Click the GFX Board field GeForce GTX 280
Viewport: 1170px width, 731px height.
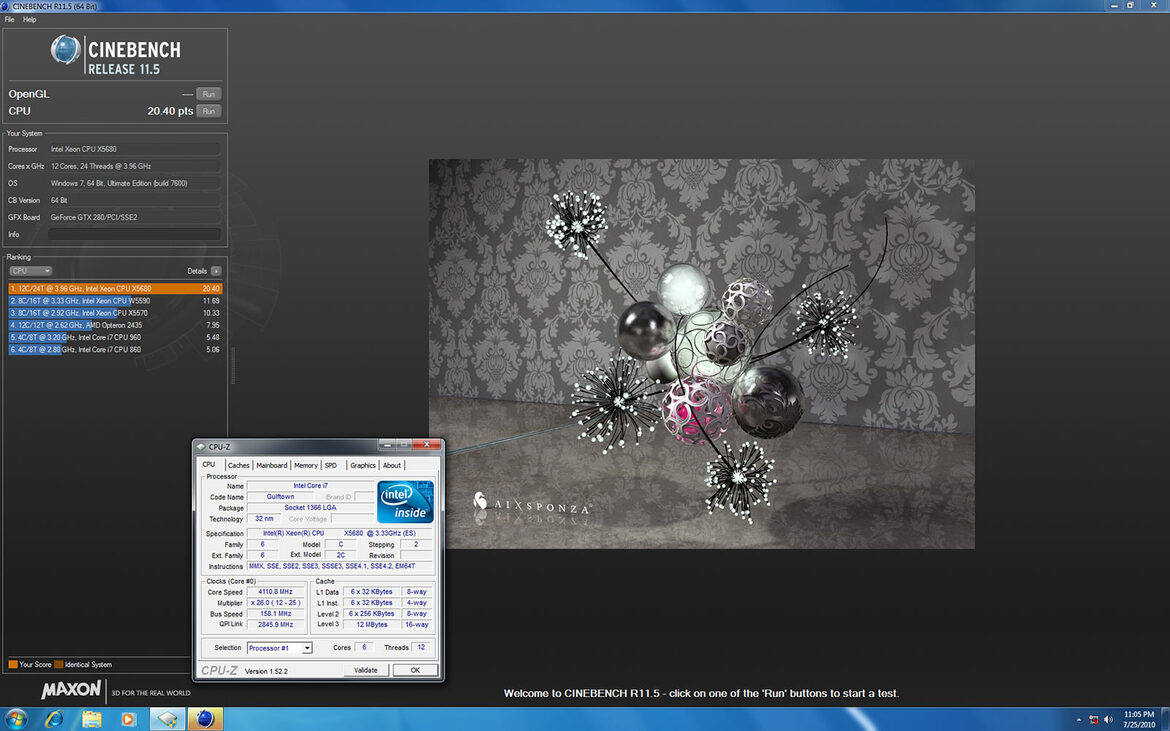[x=134, y=217]
